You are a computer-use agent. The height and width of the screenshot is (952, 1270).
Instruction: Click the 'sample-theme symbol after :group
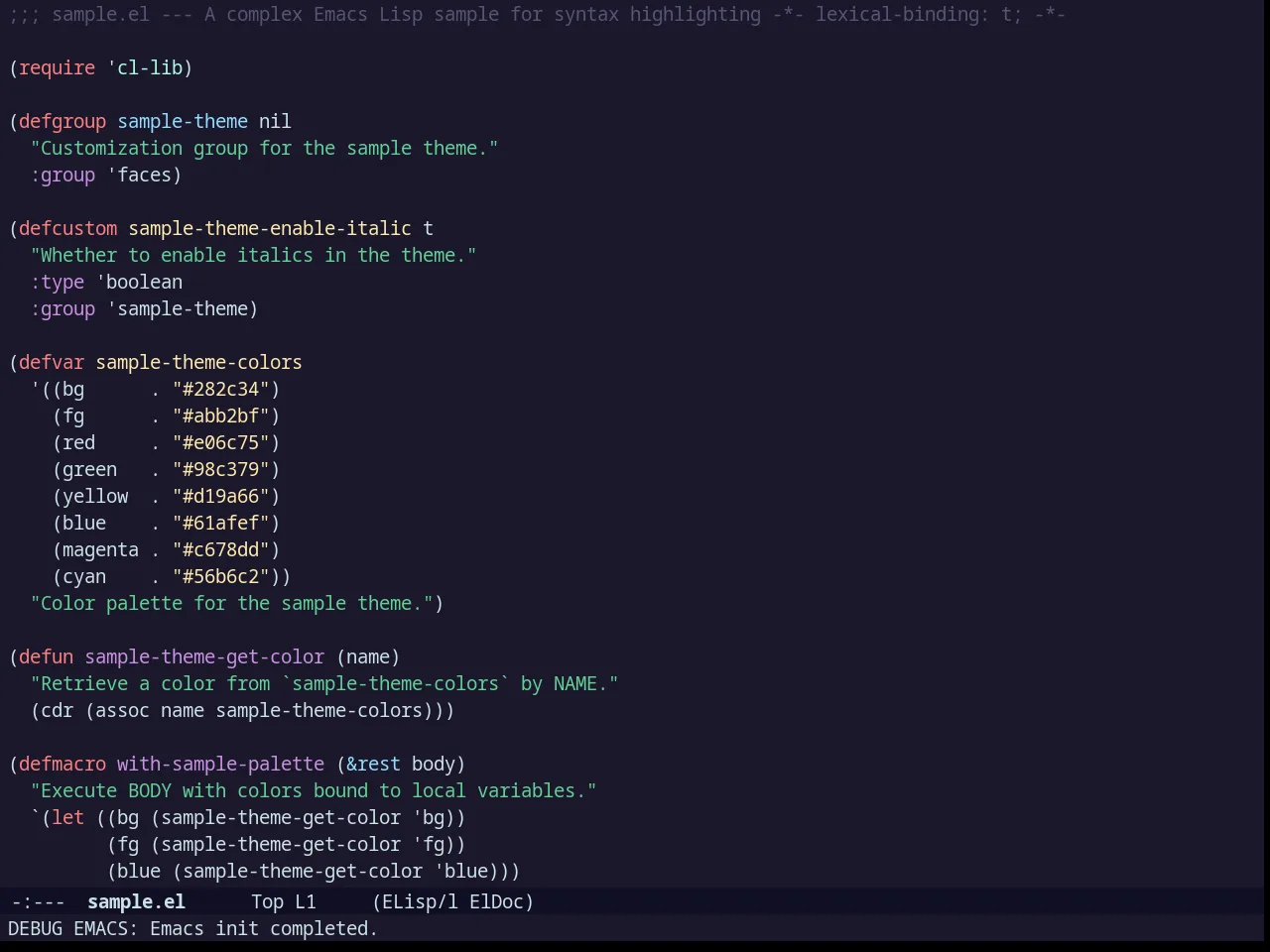178,308
